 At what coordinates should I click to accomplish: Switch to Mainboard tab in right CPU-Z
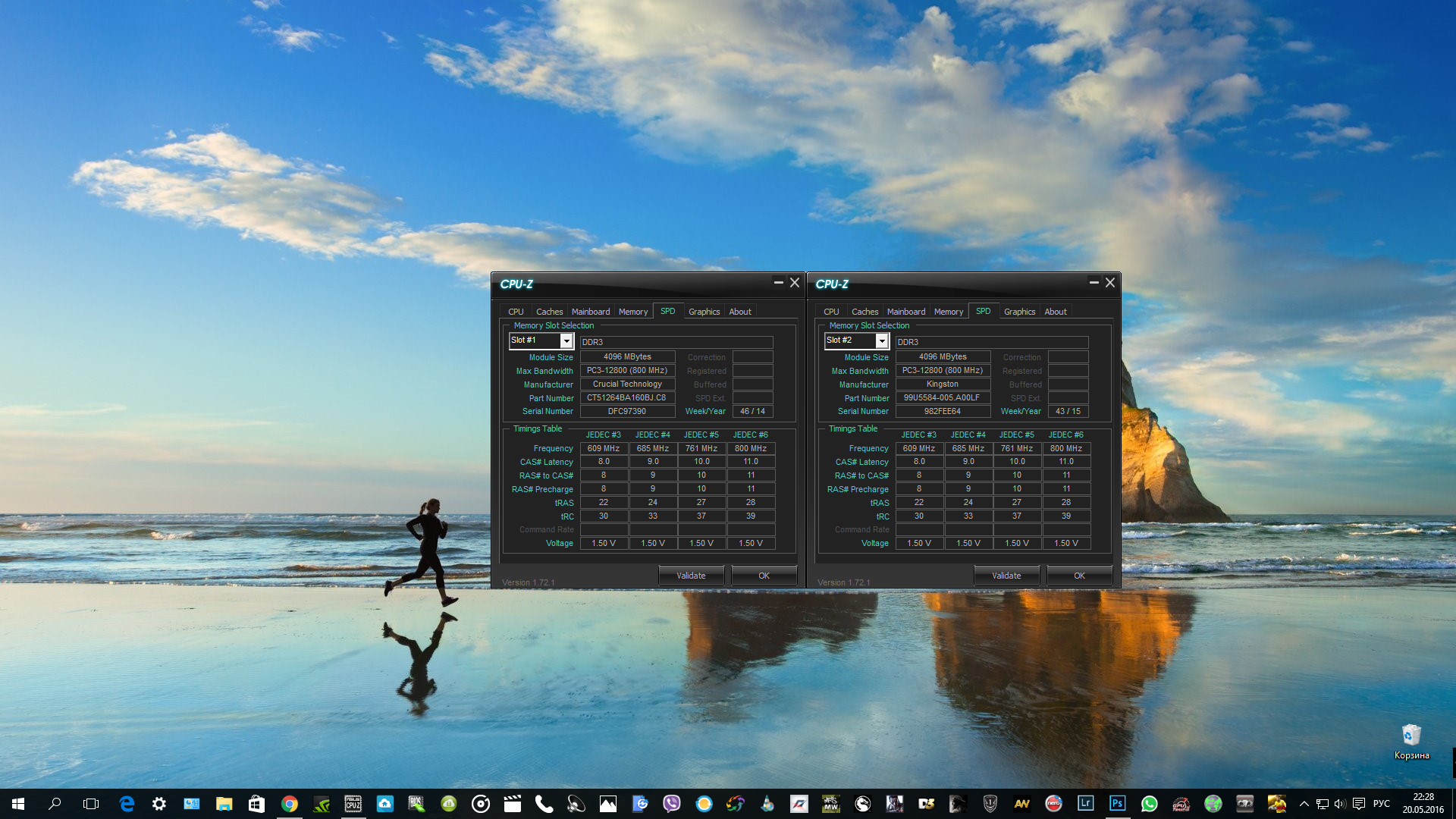(905, 312)
